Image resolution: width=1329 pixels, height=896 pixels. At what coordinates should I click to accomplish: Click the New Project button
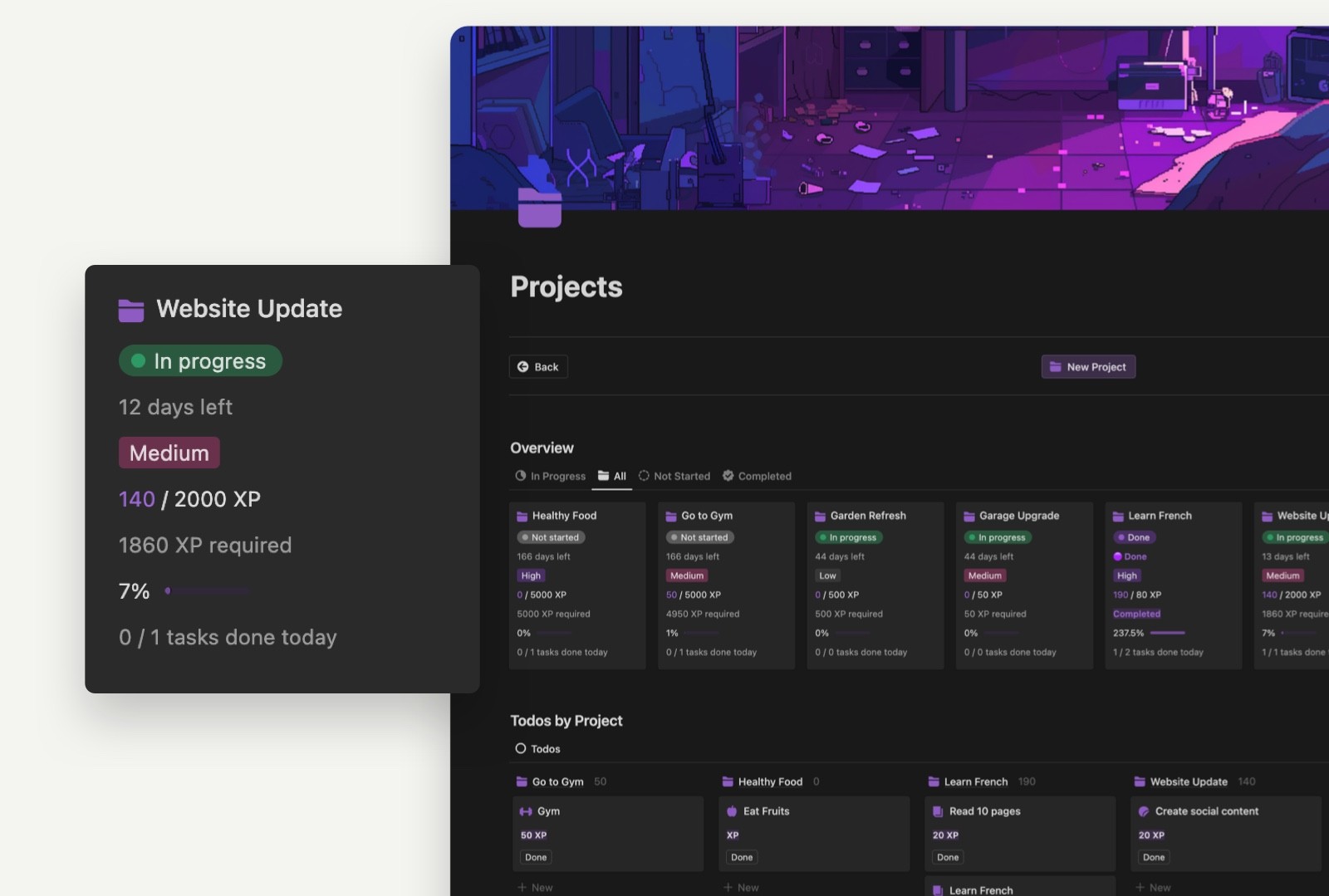[1088, 366]
